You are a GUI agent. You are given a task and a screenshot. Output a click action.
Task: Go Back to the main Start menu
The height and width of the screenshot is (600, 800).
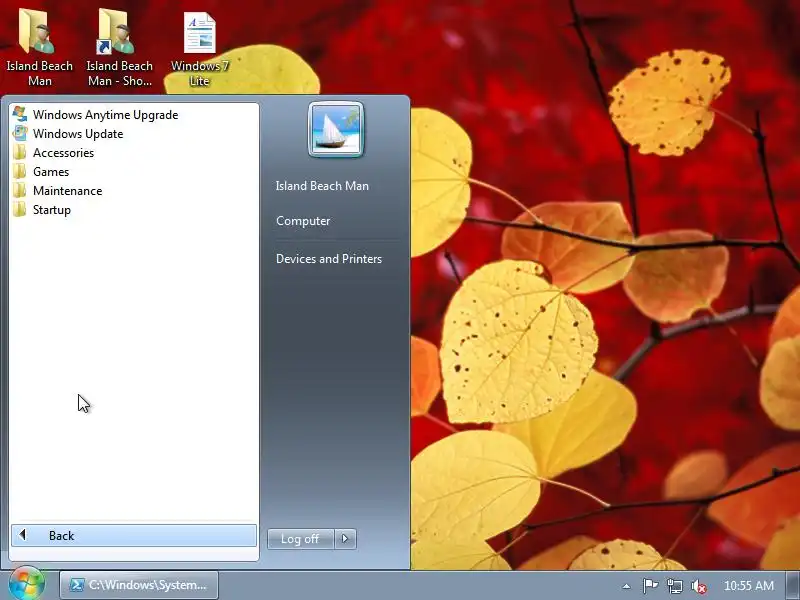pyautogui.click(x=134, y=536)
